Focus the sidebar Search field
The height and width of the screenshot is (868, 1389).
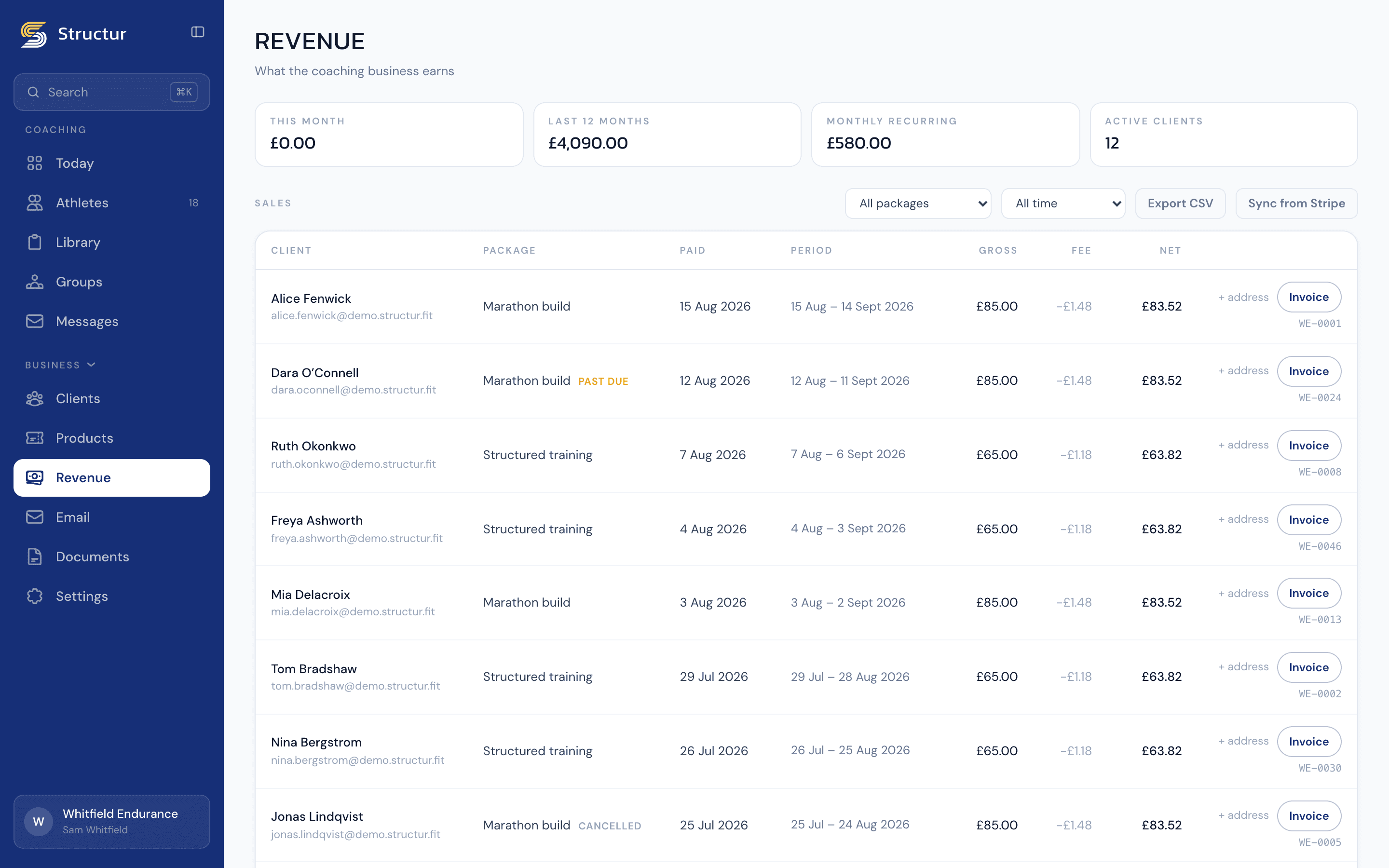pos(112,92)
